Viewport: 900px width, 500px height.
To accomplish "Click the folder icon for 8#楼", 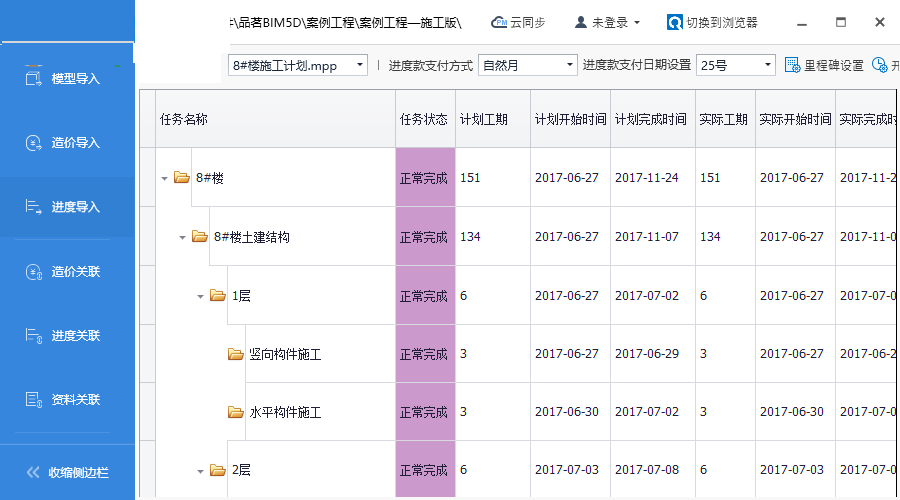I will (181, 178).
